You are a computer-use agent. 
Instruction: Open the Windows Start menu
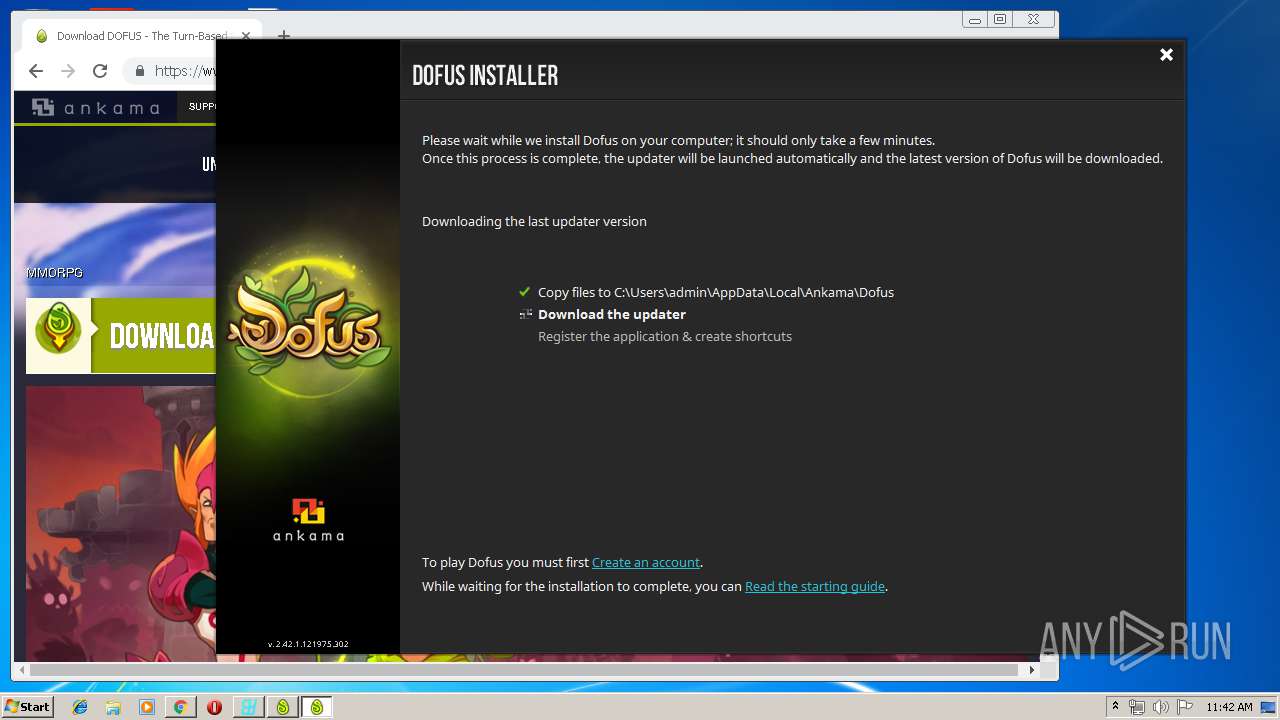(28, 707)
